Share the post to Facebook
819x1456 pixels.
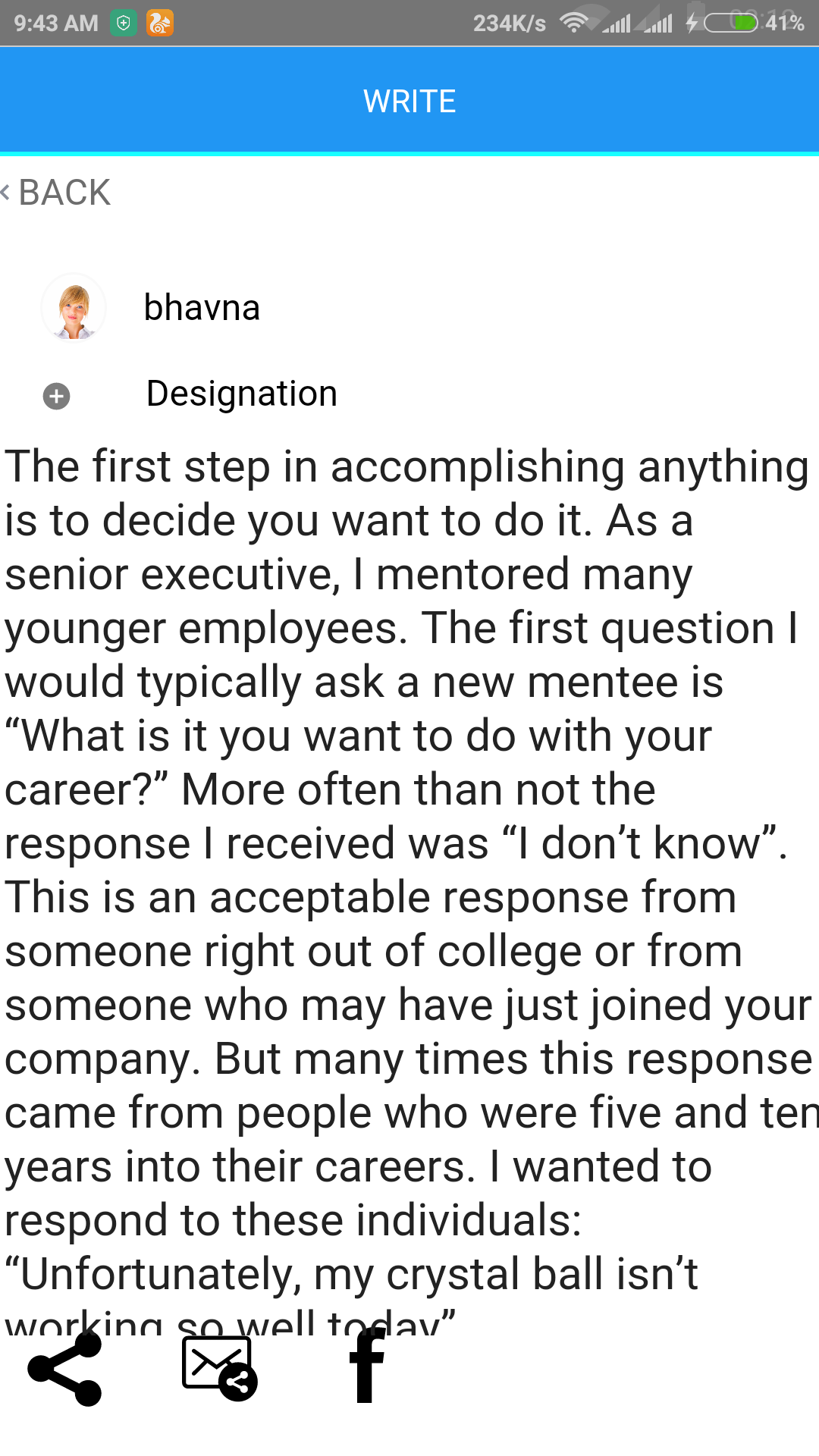[367, 1368]
